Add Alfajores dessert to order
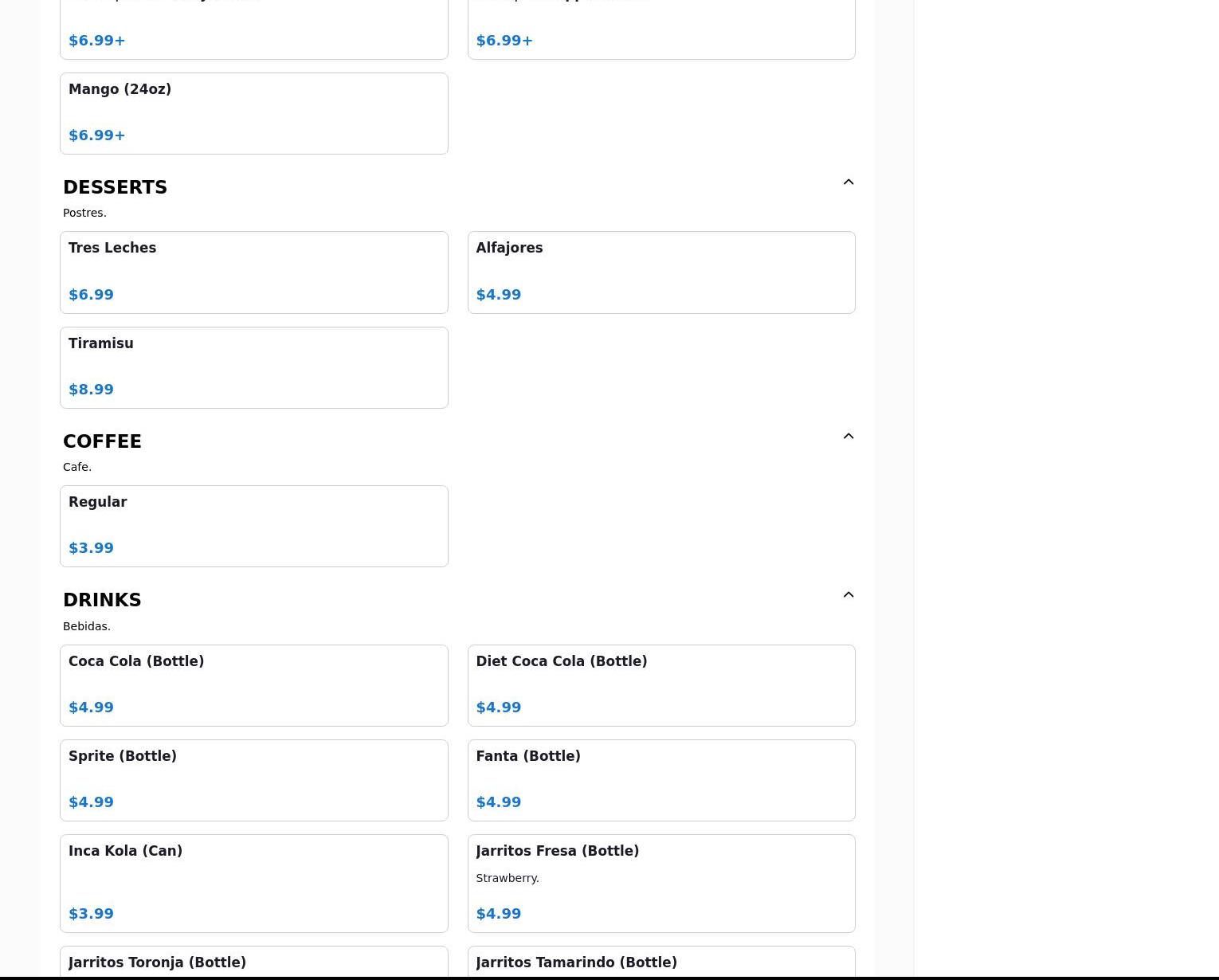 (661, 272)
